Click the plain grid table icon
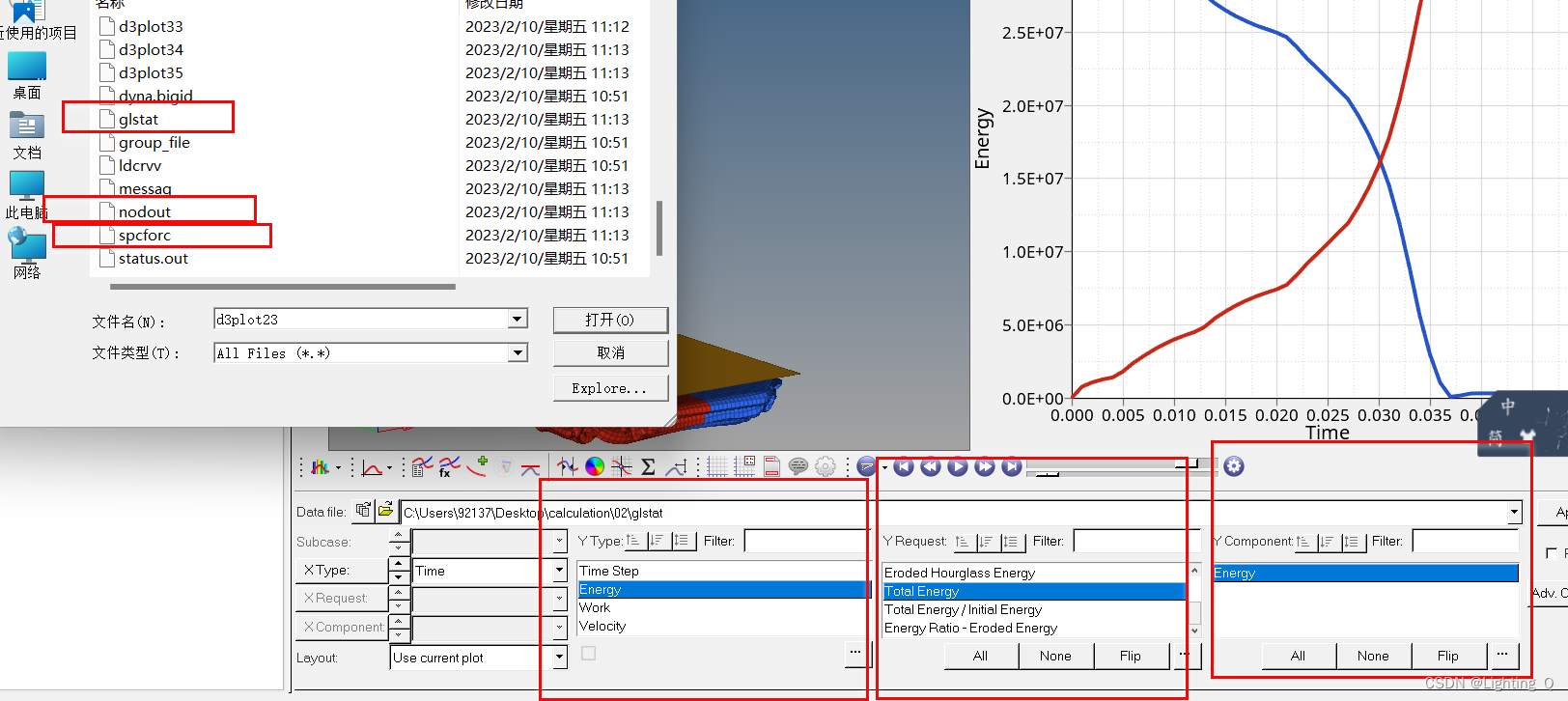The height and width of the screenshot is (701, 1568). [x=717, y=467]
